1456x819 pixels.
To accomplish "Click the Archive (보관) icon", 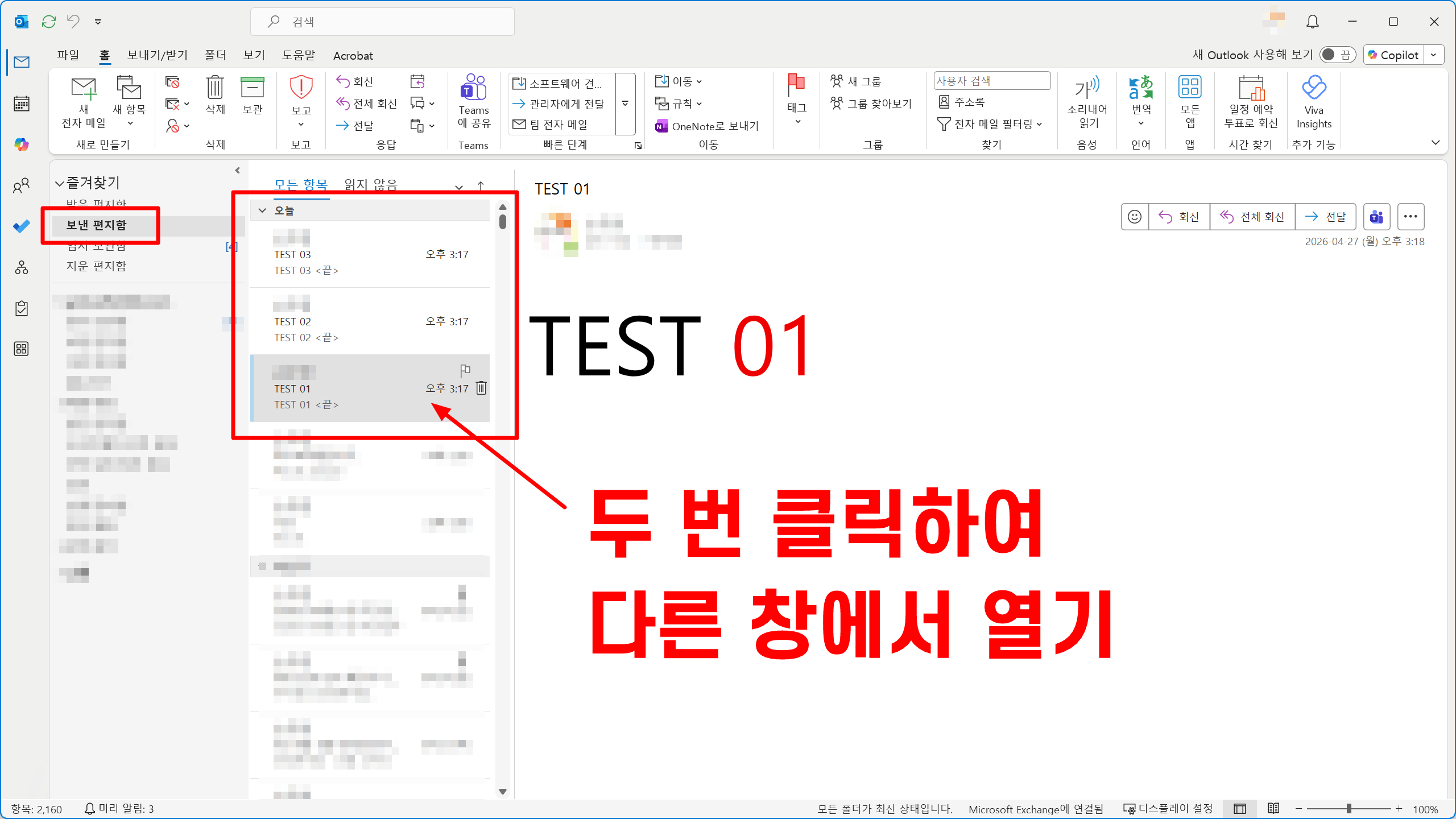I will (x=253, y=88).
